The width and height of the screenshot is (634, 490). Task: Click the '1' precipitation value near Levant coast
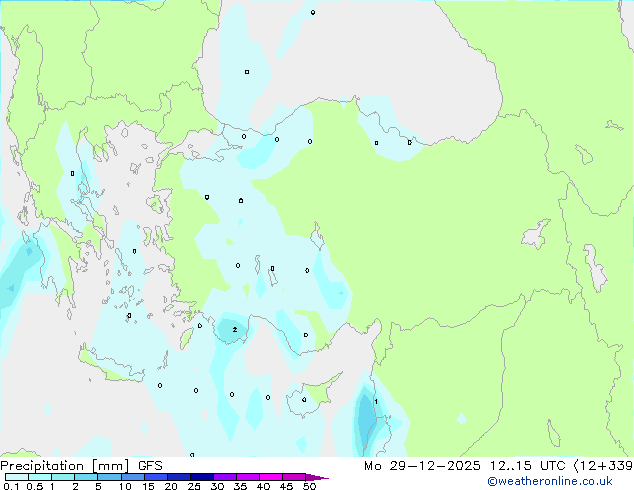[376, 401]
